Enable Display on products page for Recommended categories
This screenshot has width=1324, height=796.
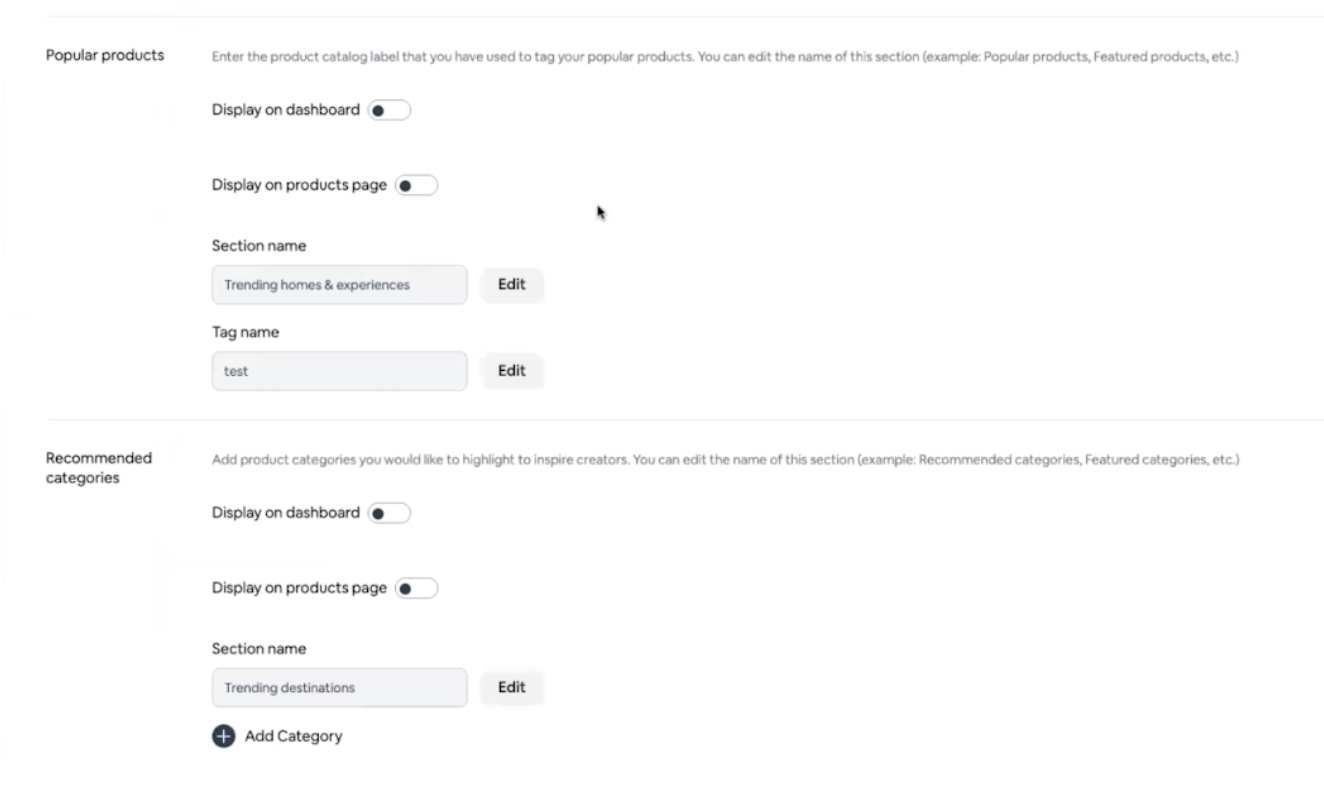[416, 588]
